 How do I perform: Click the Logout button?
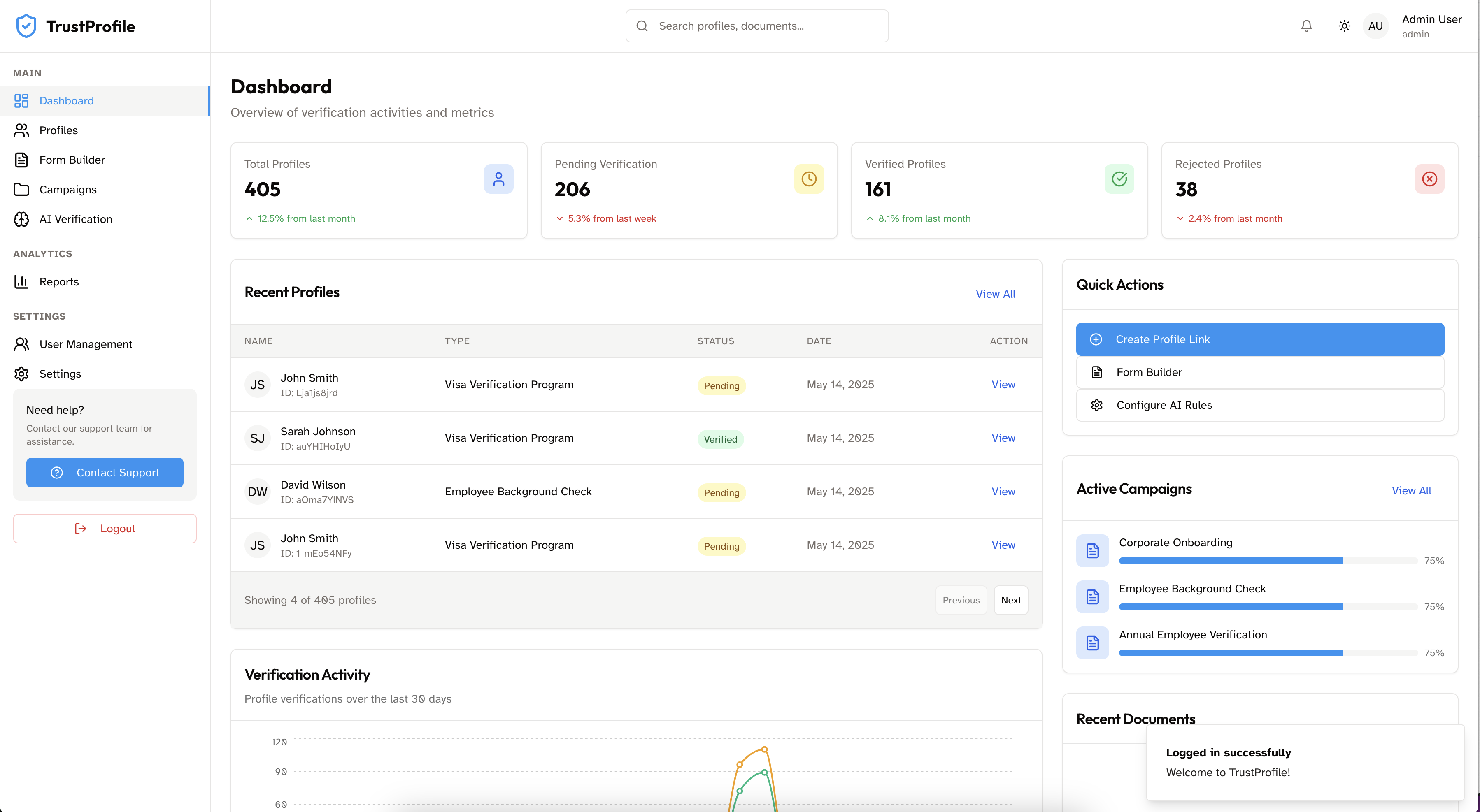click(105, 528)
